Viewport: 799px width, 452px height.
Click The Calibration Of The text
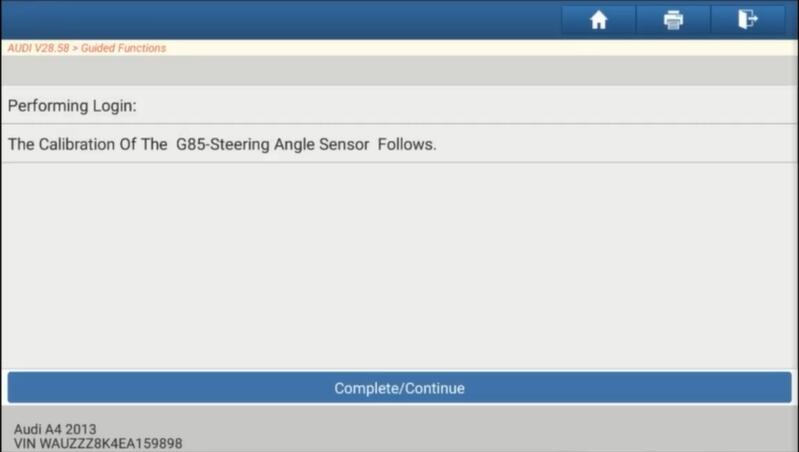click(88, 144)
